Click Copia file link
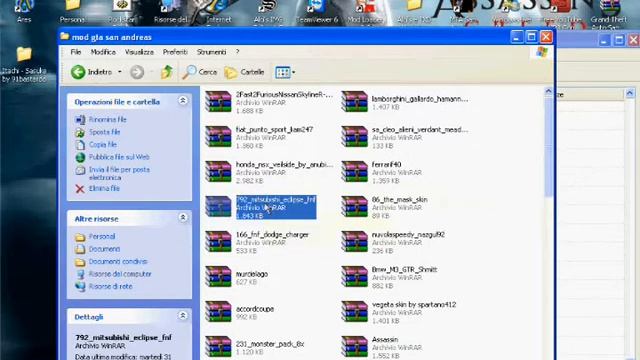This screenshot has width=640, height=360. tap(103, 144)
